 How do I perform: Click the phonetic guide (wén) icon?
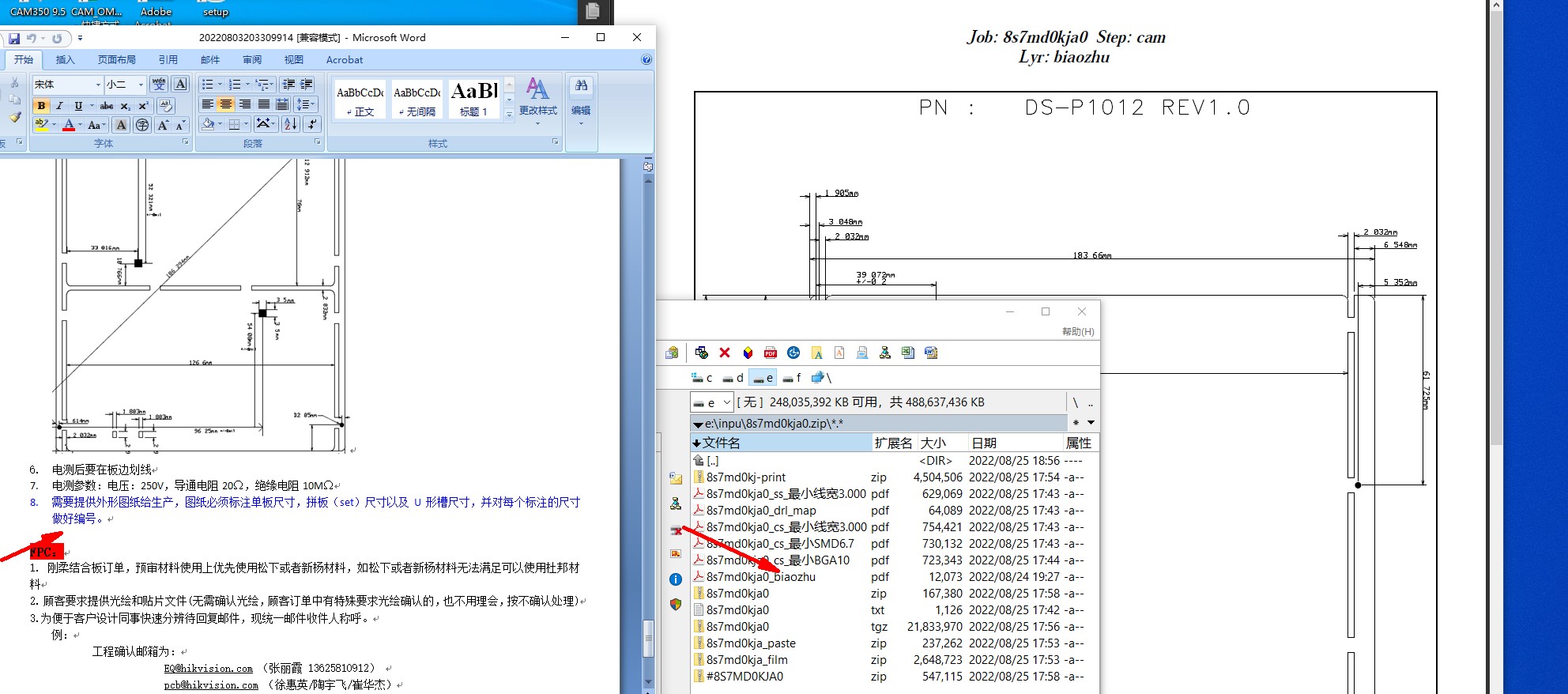(159, 84)
